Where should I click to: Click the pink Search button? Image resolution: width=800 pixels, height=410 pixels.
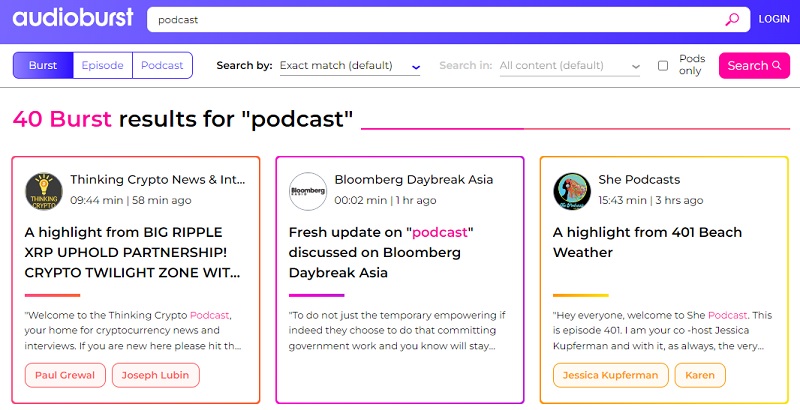pyautogui.click(x=754, y=65)
